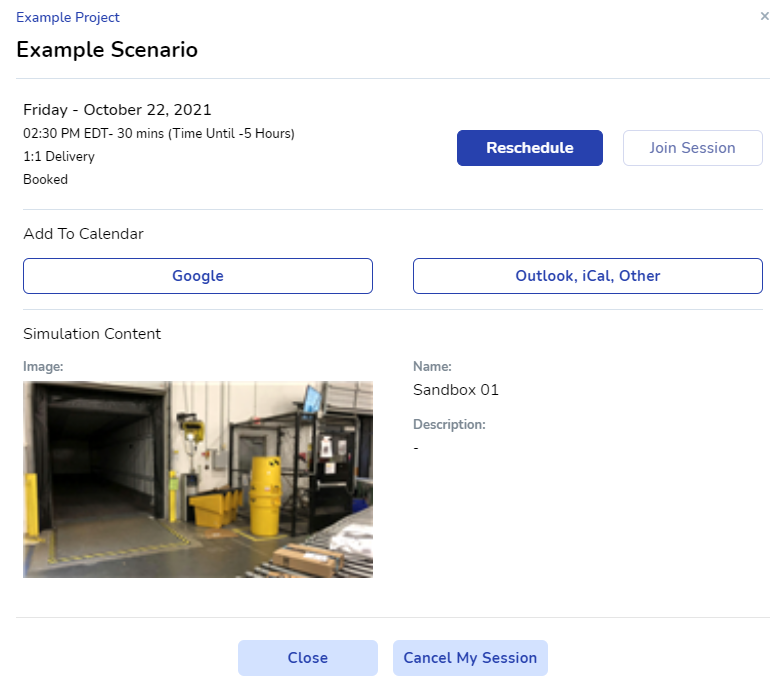Close the dialog with the X icon

click(765, 17)
